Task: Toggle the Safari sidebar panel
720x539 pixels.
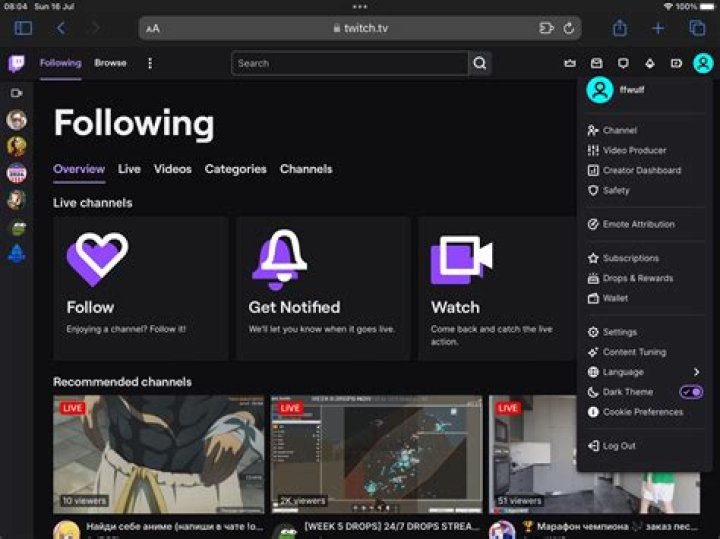Action: pyautogui.click(x=23, y=28)
